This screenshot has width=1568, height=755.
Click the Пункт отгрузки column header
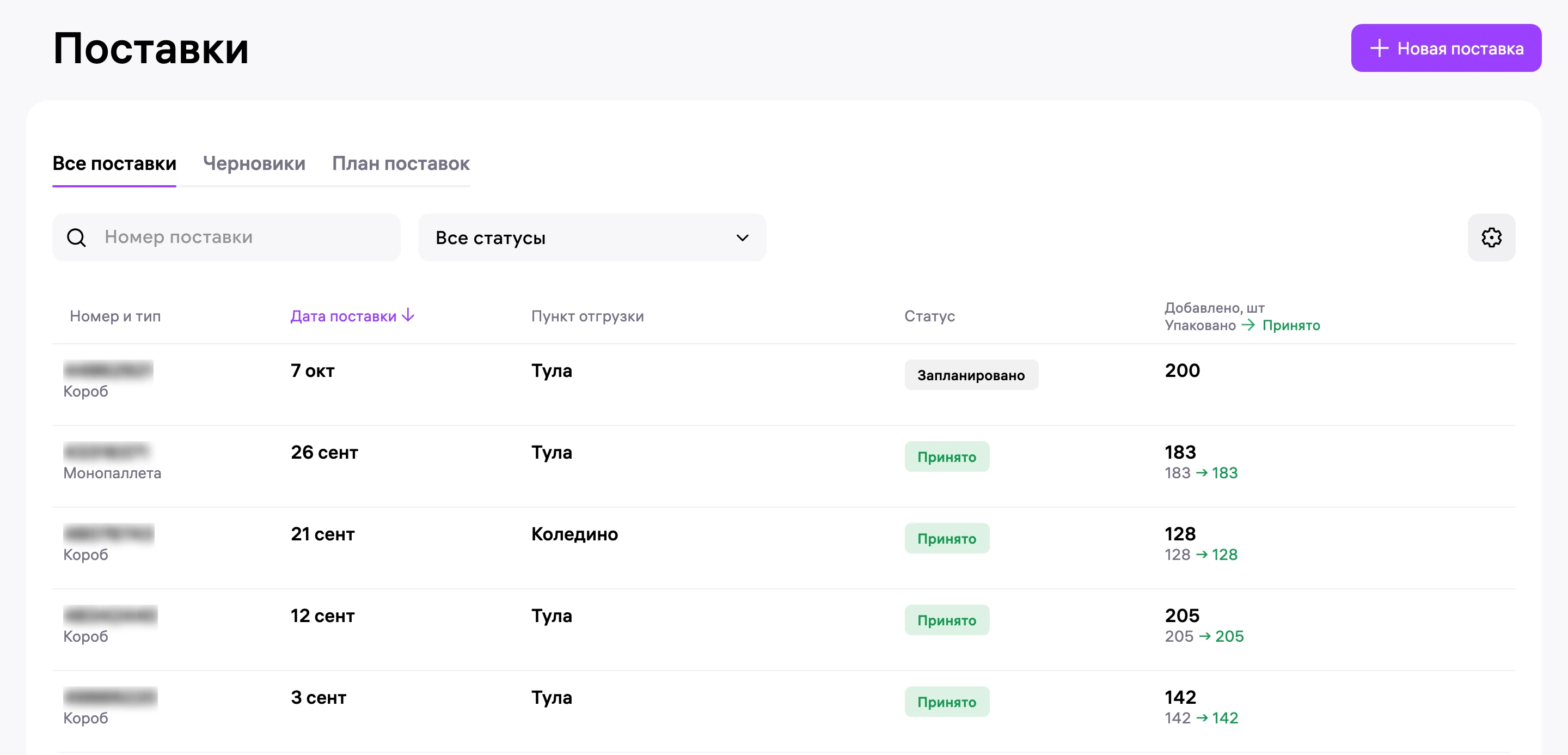coord(587,316)
